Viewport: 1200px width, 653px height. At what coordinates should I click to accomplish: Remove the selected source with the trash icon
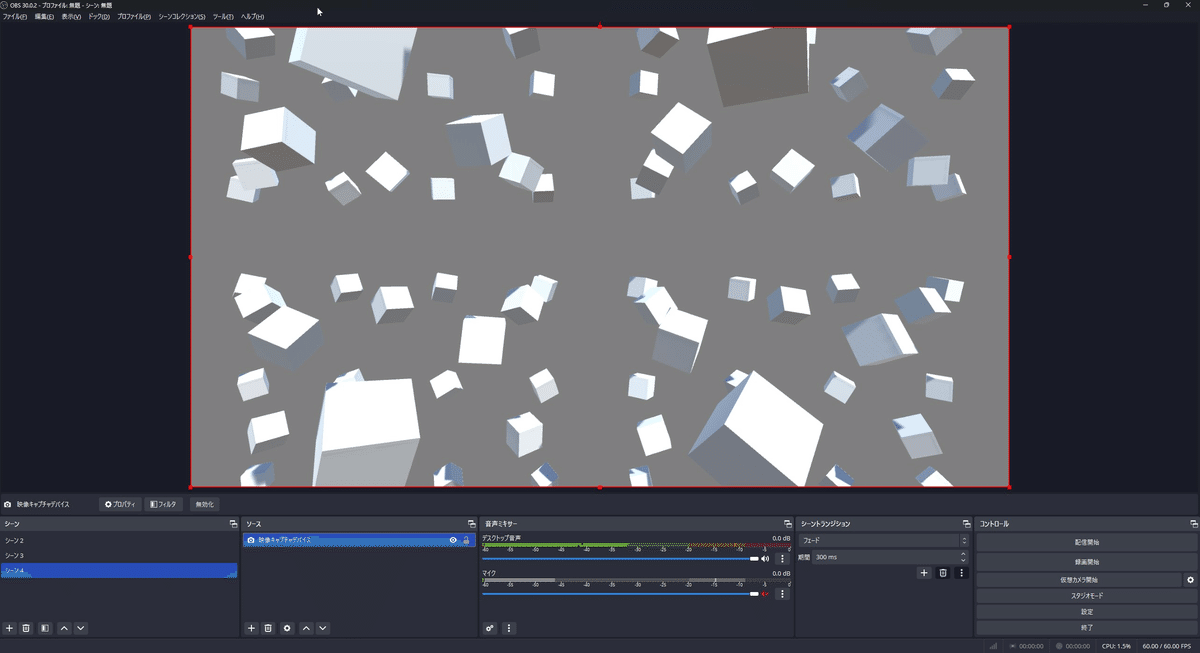[x=269, y=628]
